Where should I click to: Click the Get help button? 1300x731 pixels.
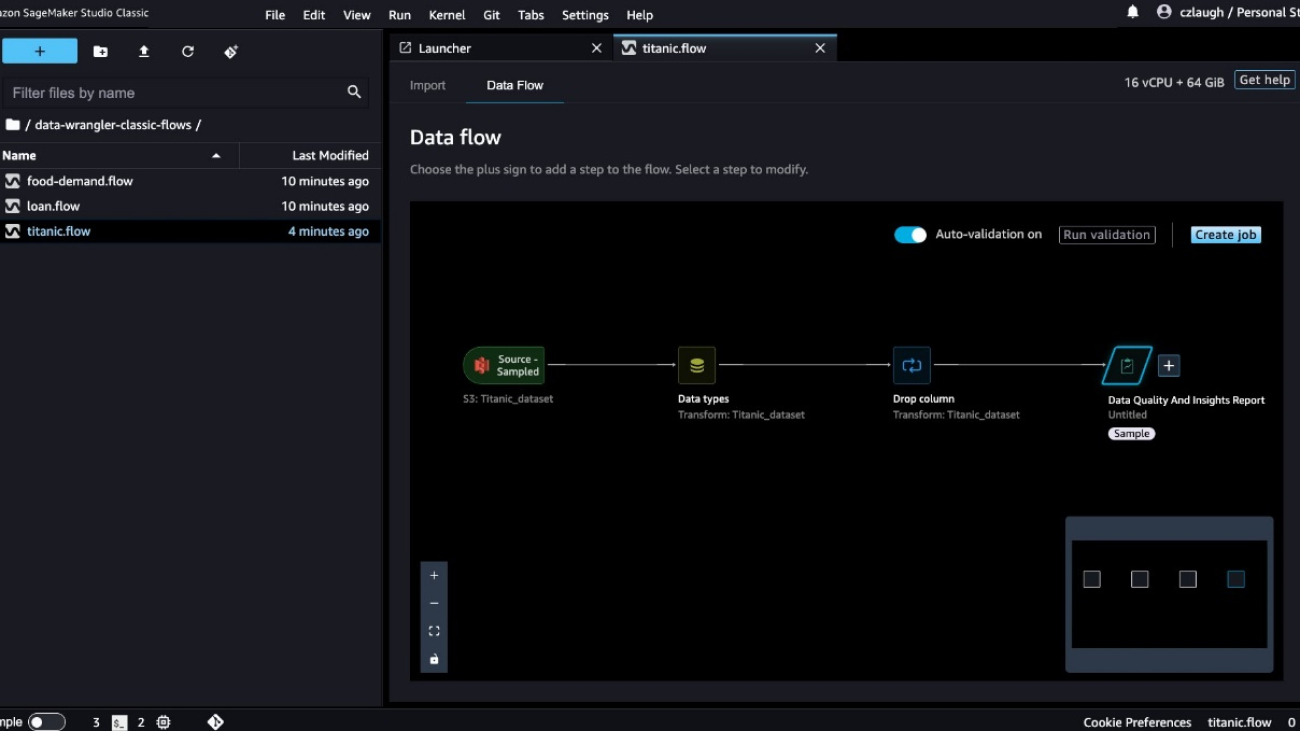(1265, 80)
